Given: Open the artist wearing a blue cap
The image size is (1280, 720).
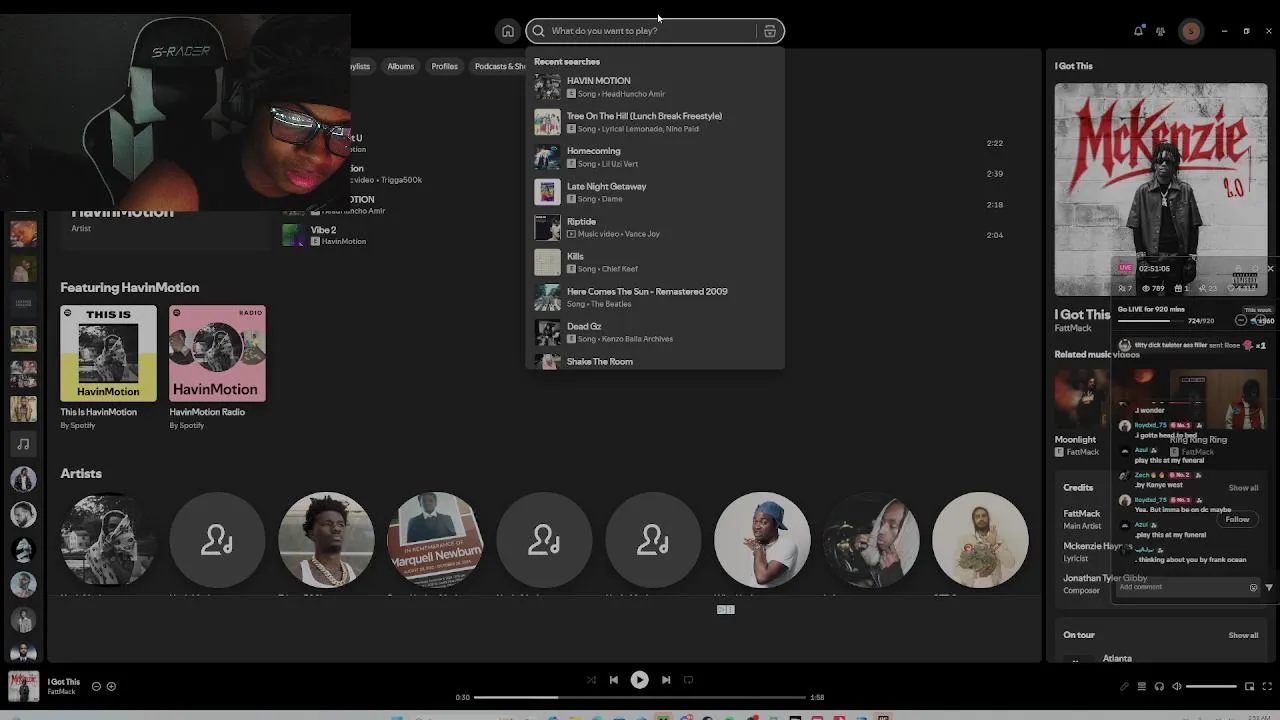Looking at the screenshot, I should (762, 540).
